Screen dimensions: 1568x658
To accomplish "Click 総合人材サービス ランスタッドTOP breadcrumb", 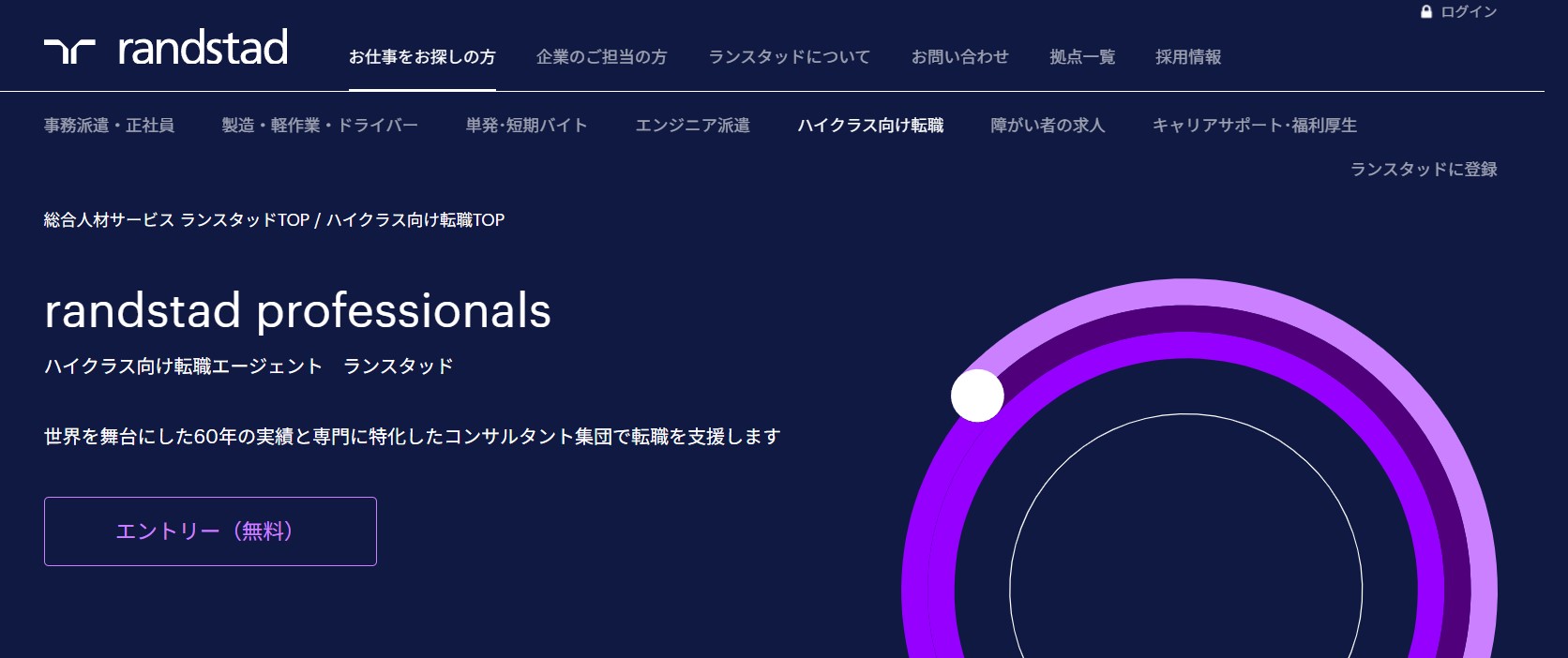I will coord(176,220).
